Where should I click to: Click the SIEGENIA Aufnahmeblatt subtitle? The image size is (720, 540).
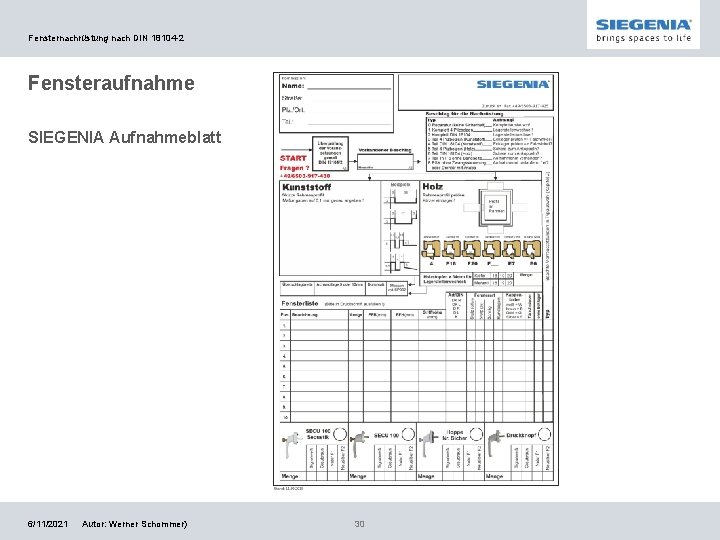click(124, 137)
